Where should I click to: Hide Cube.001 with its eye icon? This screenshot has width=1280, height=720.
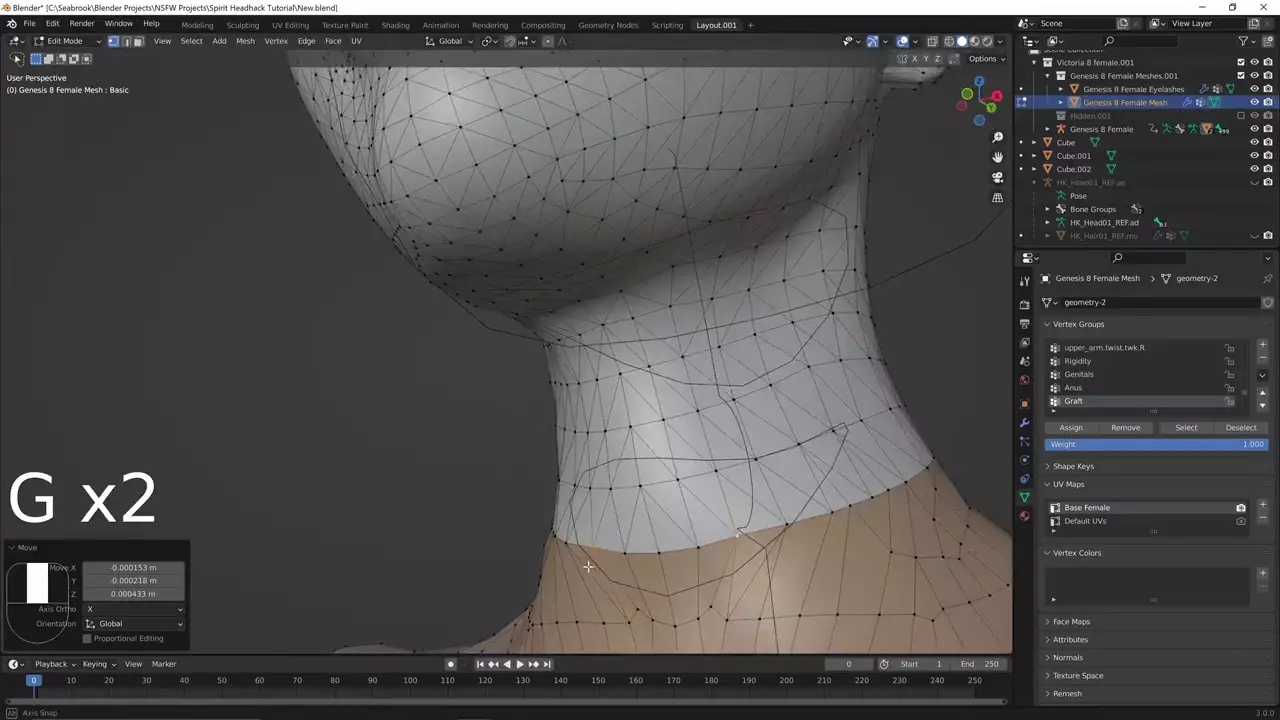[x=1254, y=156]
